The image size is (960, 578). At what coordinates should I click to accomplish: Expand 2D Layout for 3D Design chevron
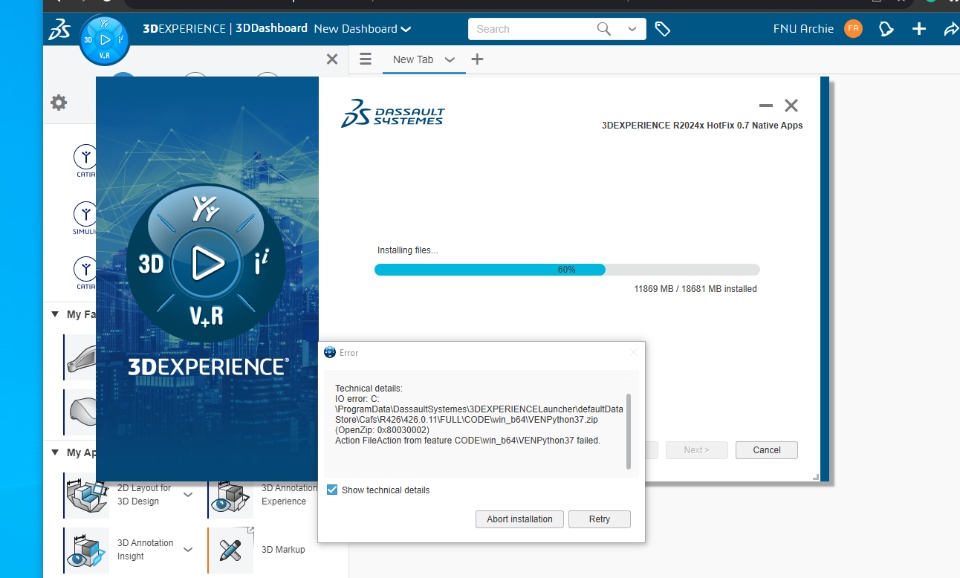click(x=188, y=495)
